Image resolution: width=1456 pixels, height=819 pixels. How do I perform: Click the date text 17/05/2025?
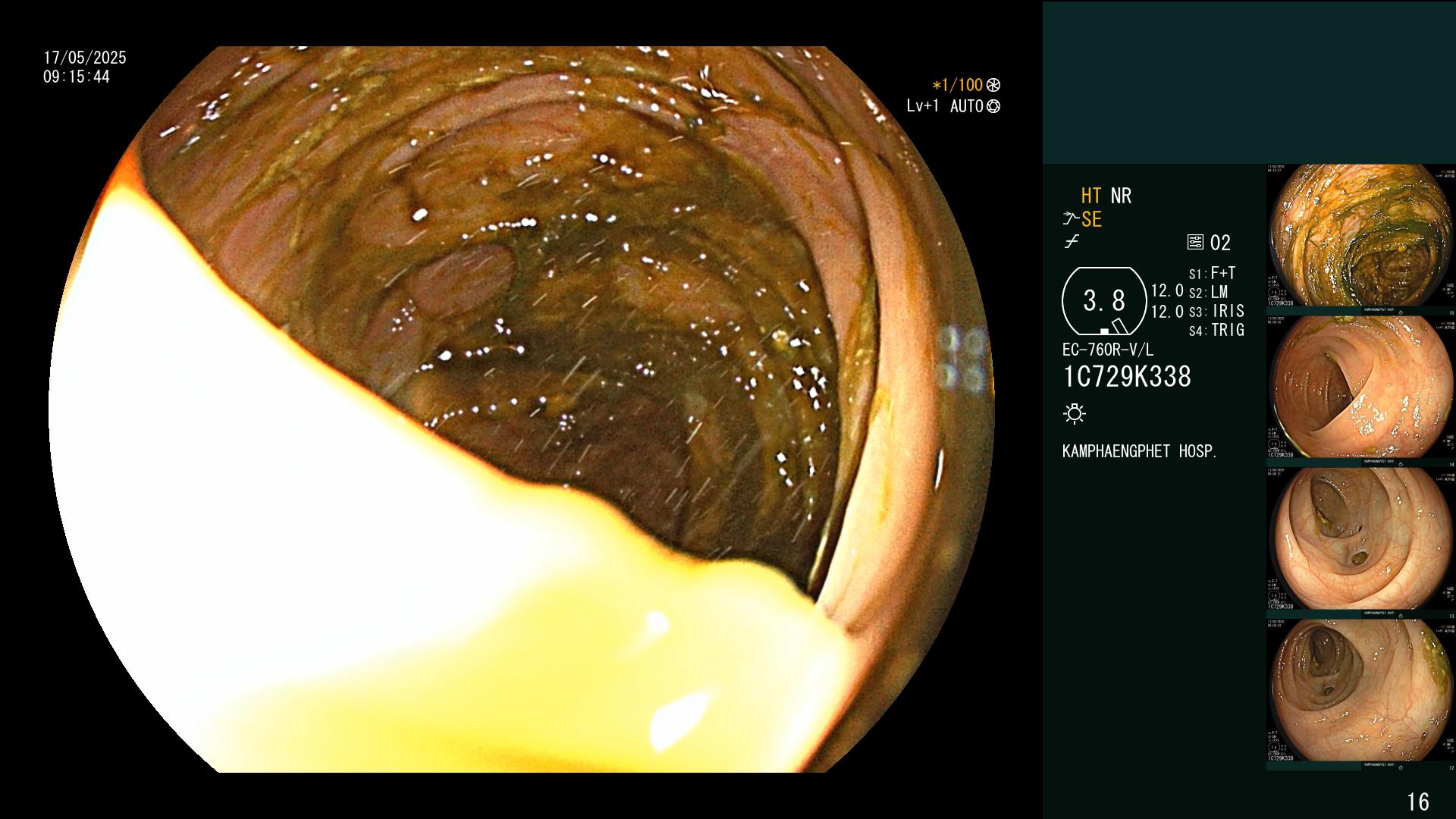(85, 58)
